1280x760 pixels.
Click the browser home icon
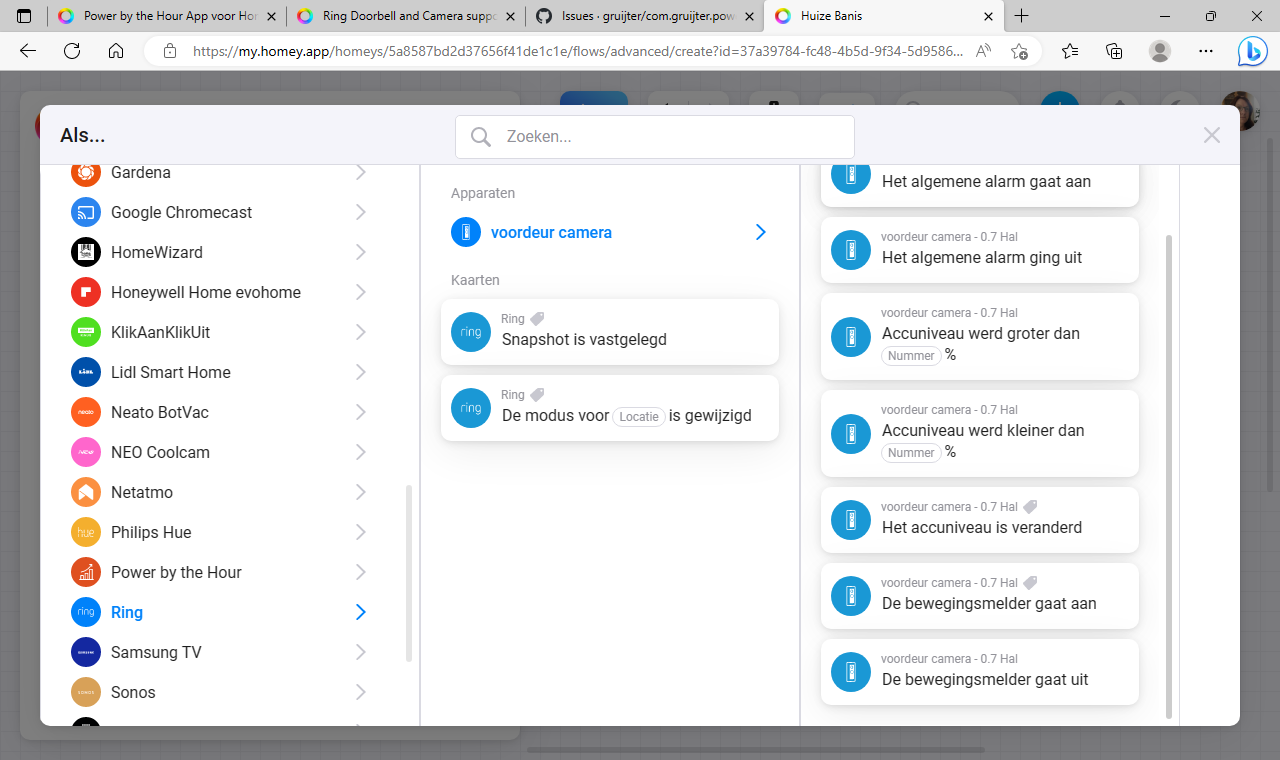[x=116, y=51]
